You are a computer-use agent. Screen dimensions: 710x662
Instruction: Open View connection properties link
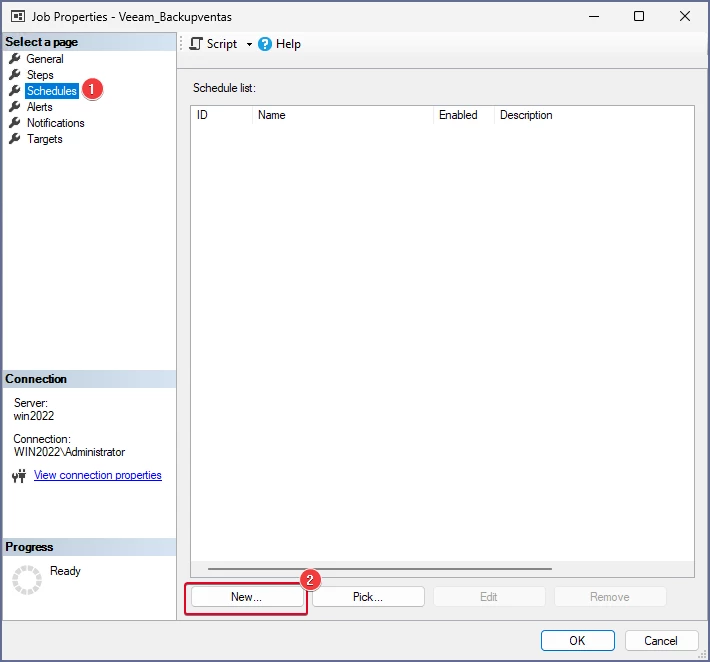(x=98, y=475)
